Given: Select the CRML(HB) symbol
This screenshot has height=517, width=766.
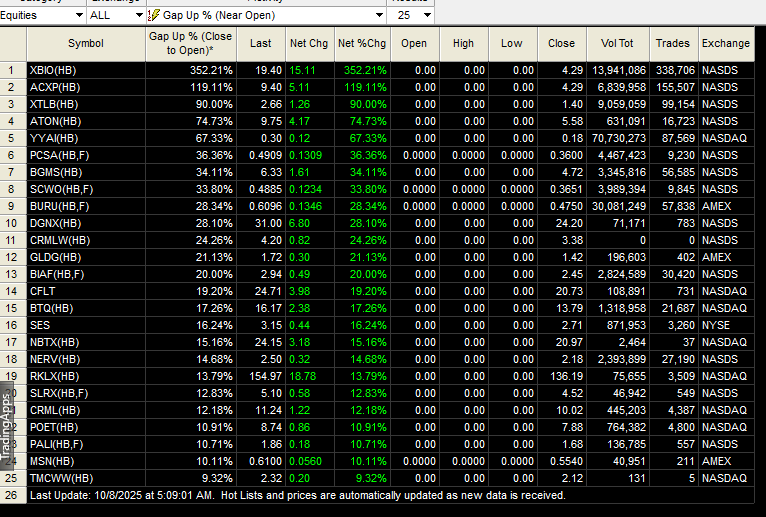Looking at the screenshot, I should (55, 410).
